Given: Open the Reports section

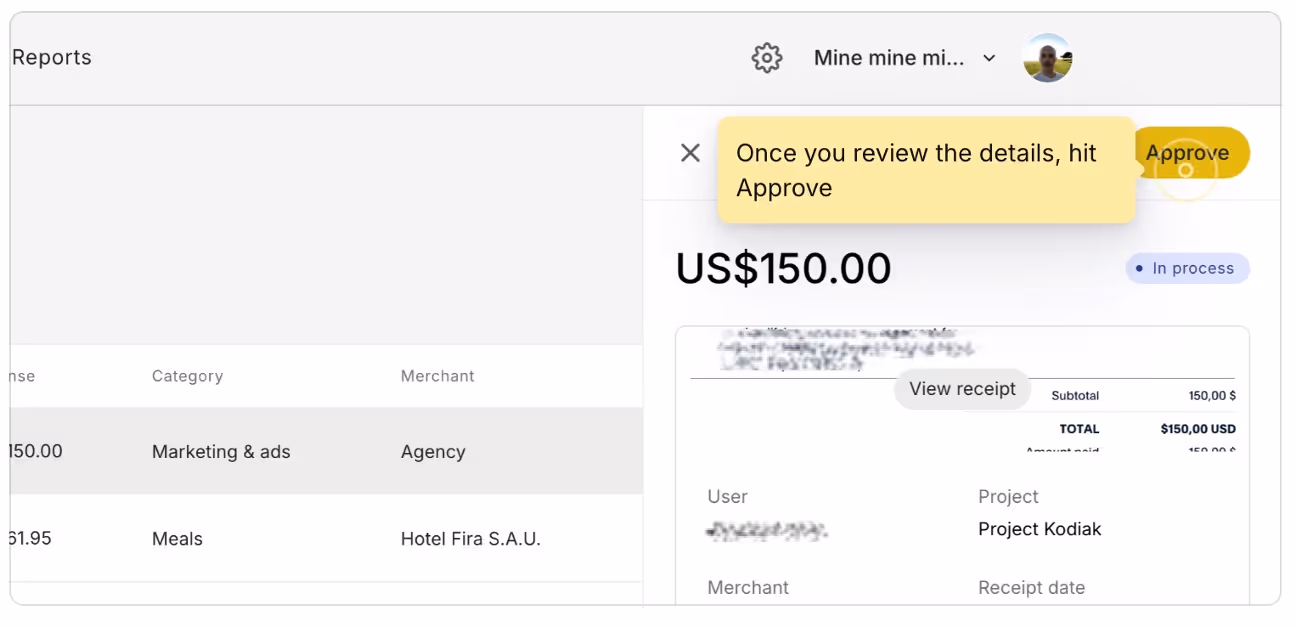Looking at the screenshot, I should click(52, 57).
